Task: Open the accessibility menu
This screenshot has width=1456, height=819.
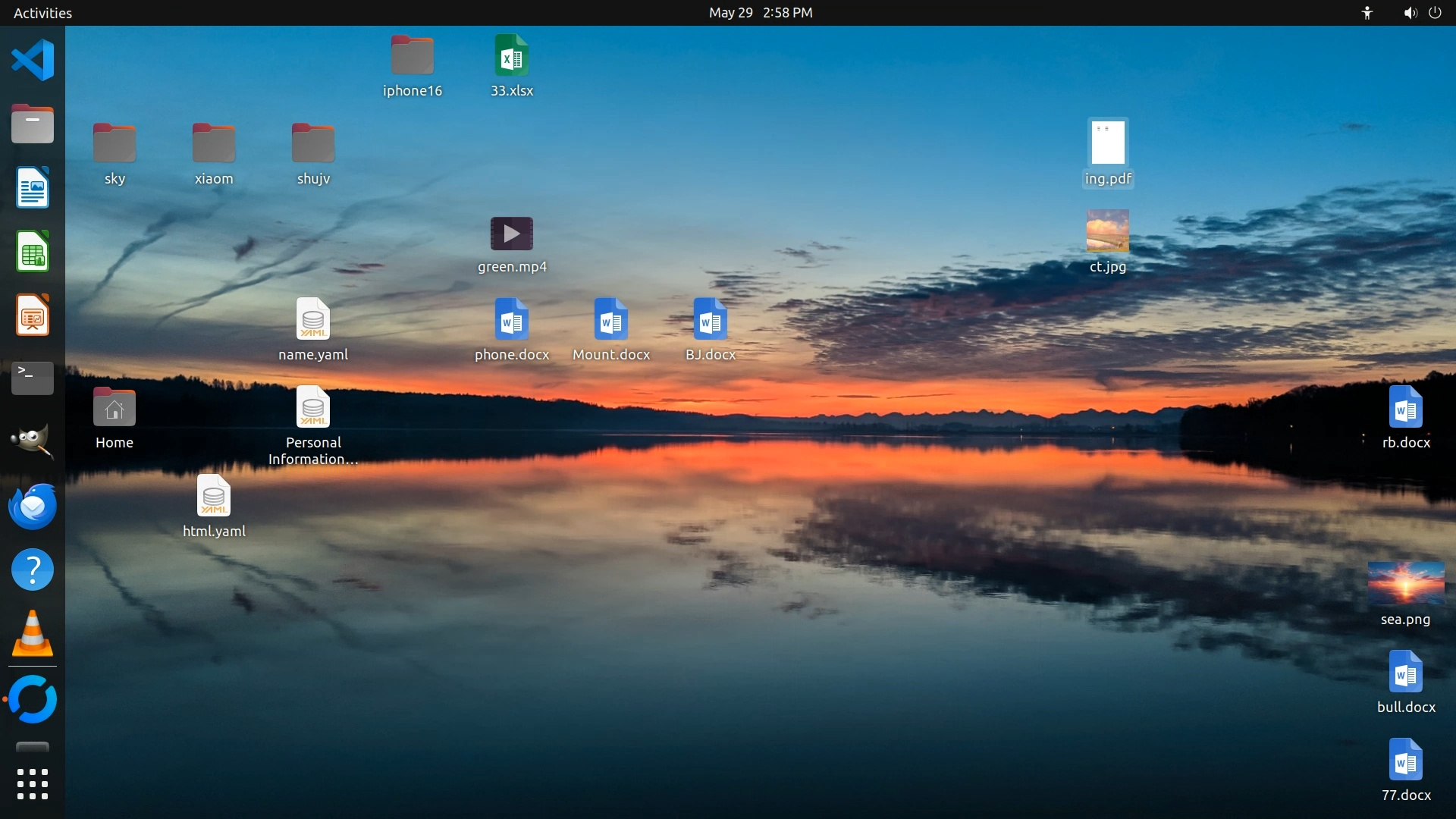Action: [x=1367, y=13]
